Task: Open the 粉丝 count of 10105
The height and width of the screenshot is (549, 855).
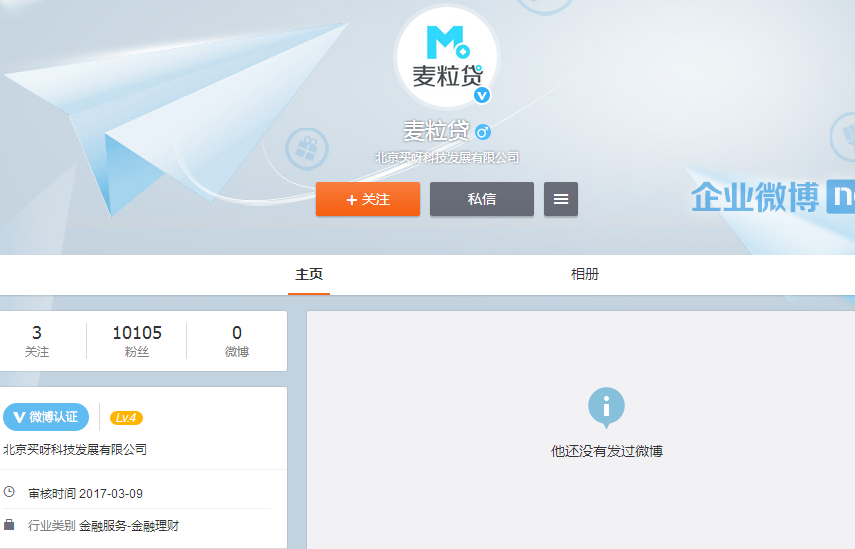Action: pyautogui.click(x=137, y=341)
